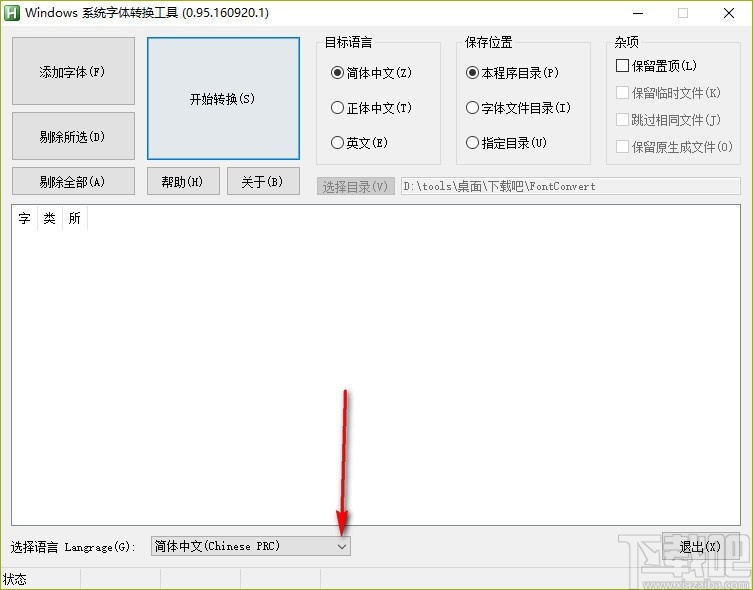The image size is (753, 590).
Task: Click the 所 column header
Action: [74, 218]
